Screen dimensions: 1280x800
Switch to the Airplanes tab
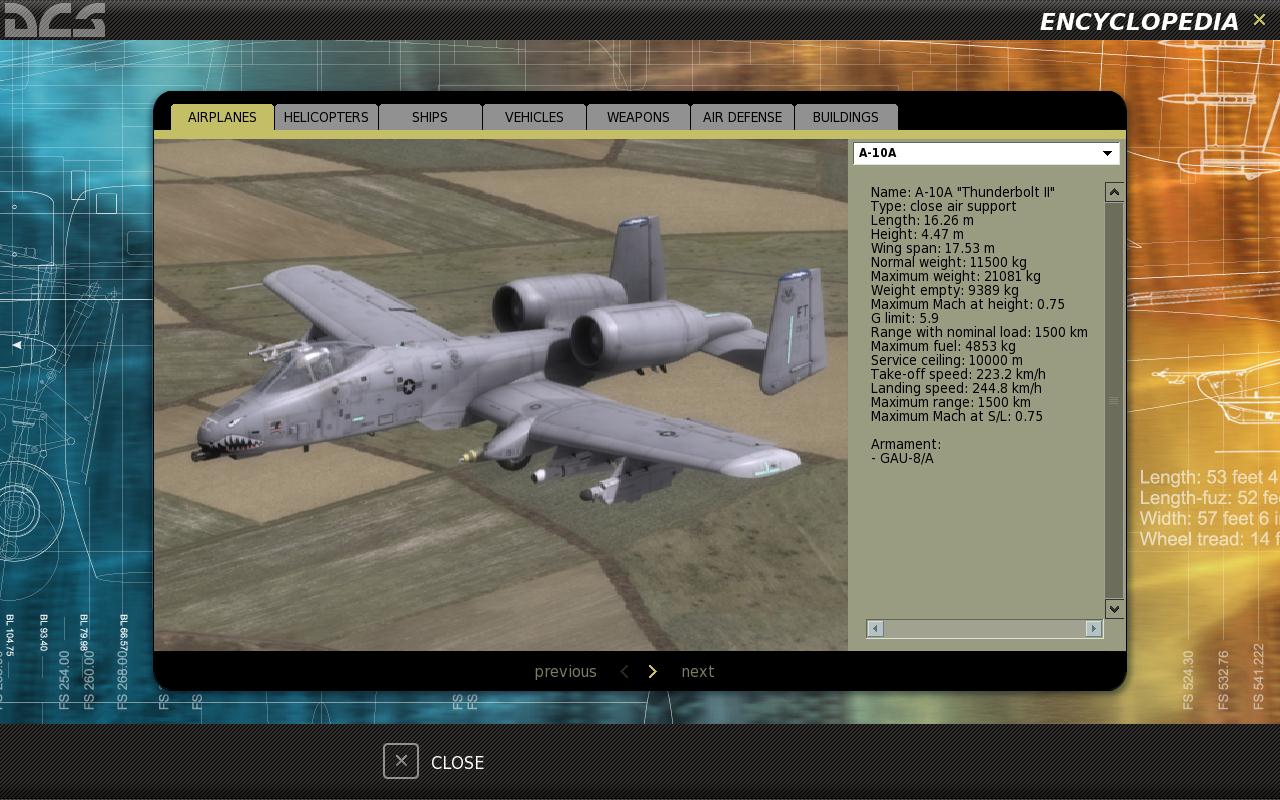[222, 117]
